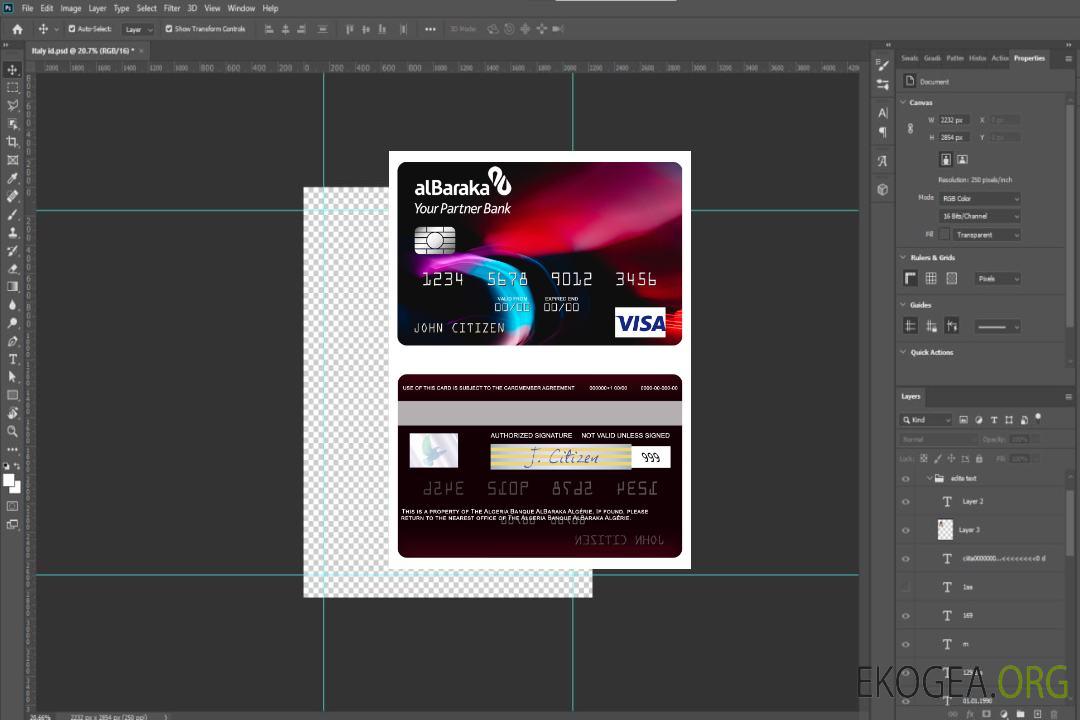Select the Dodge tool
The height and width of the screenshot is (720, 1080).
12,322
